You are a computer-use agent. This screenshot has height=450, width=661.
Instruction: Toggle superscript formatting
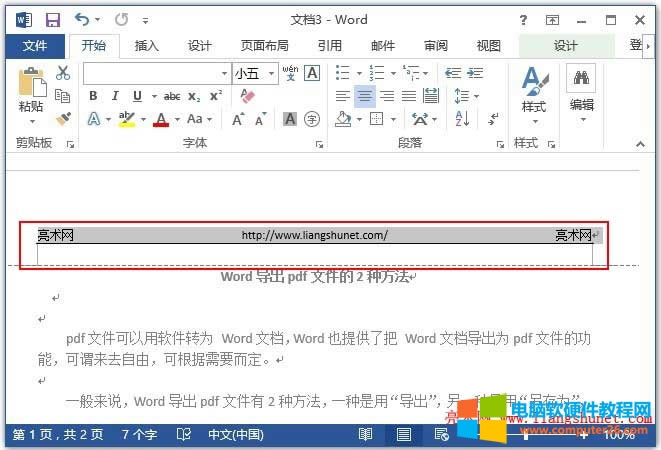point(216,96)
